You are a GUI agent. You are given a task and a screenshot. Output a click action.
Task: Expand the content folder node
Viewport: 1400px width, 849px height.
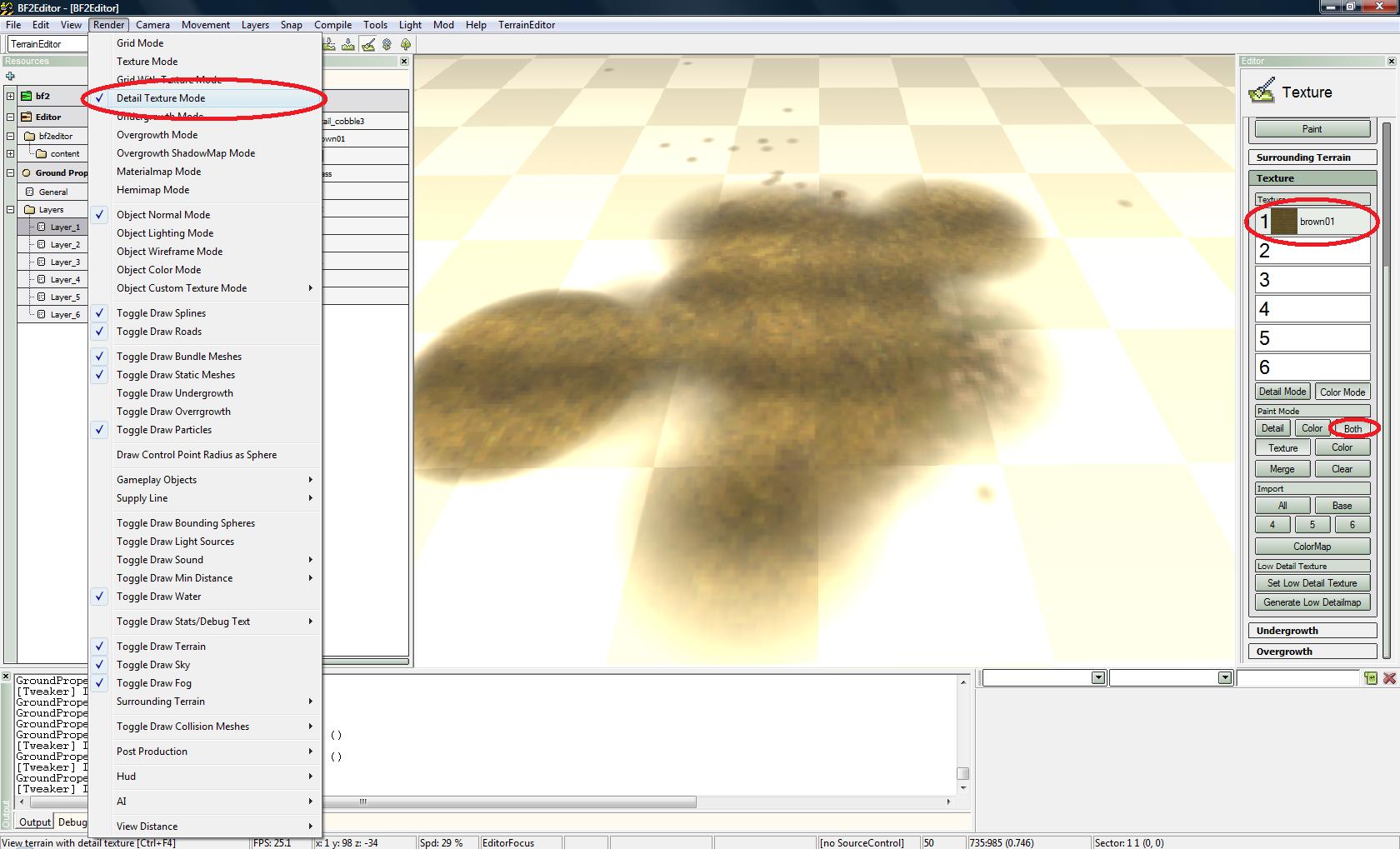tap(10, 153)
